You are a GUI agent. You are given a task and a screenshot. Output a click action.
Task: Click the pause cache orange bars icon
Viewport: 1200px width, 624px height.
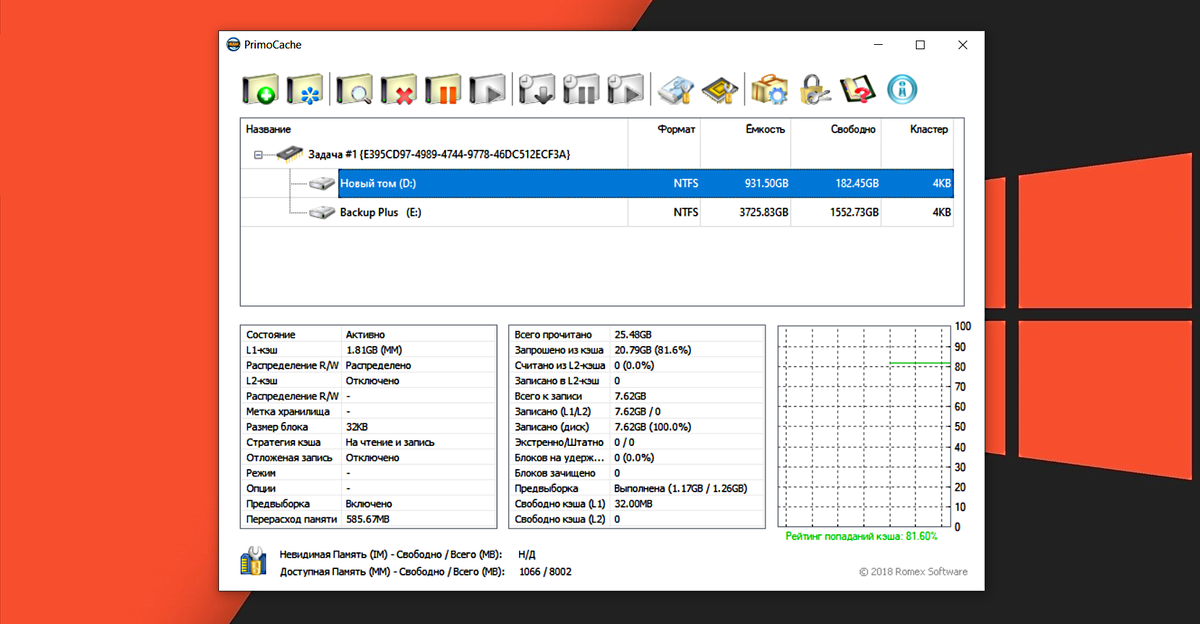coord(444,89)
